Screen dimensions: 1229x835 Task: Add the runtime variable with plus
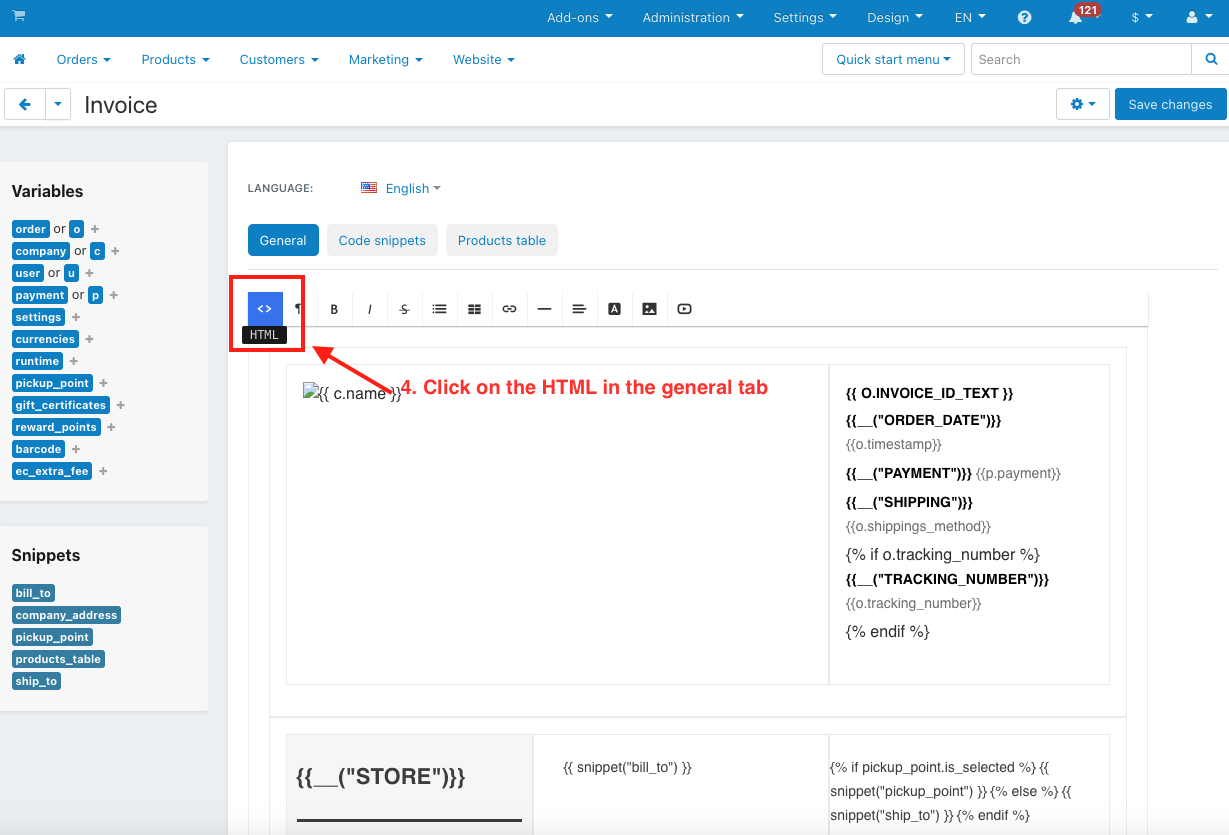(x=74, y=361)
